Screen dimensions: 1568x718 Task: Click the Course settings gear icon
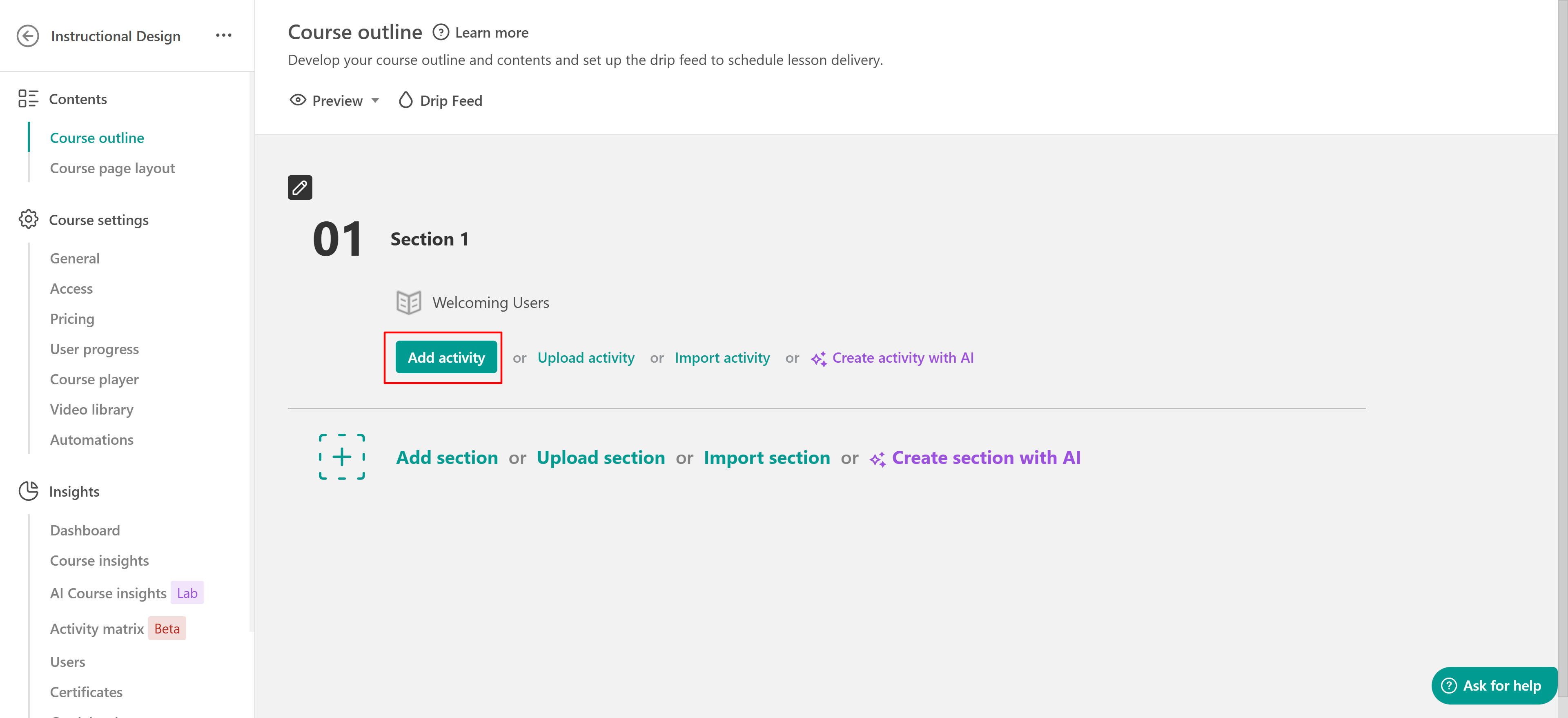28,219
